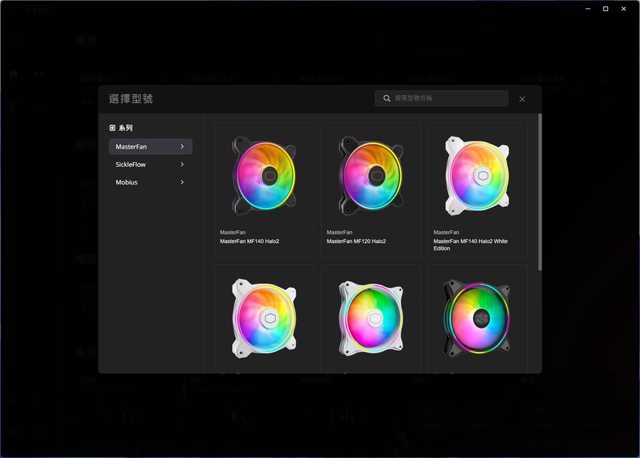The image size is (640, 458).
Task: Select the MasterFan series
Action: tap(140, 147)
